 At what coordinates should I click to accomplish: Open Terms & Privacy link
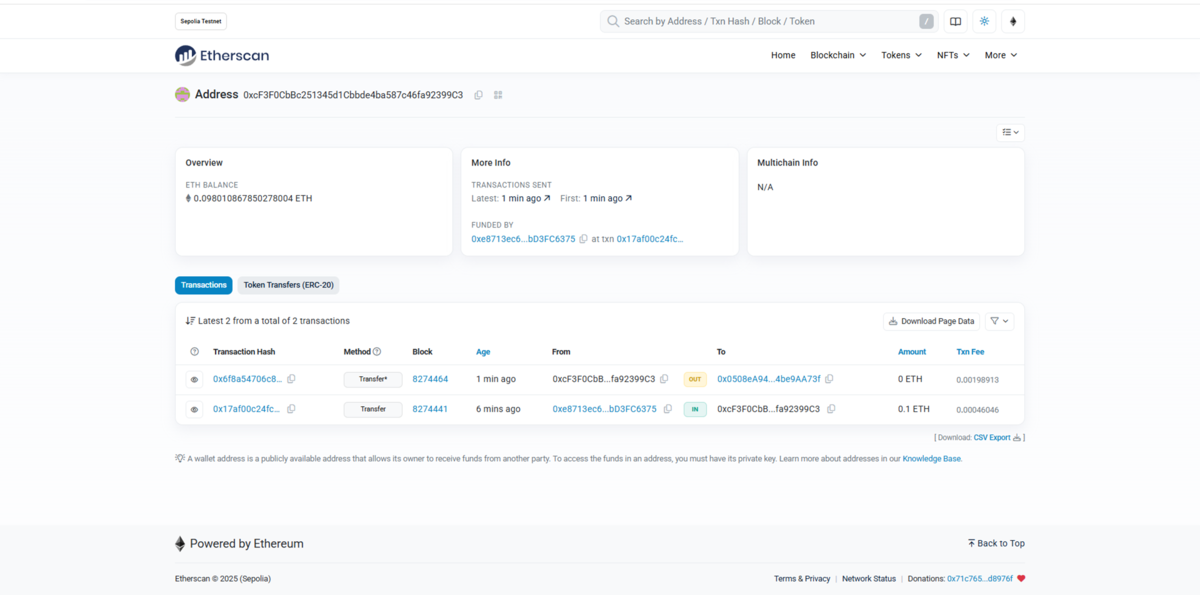[x=802, y=579]
